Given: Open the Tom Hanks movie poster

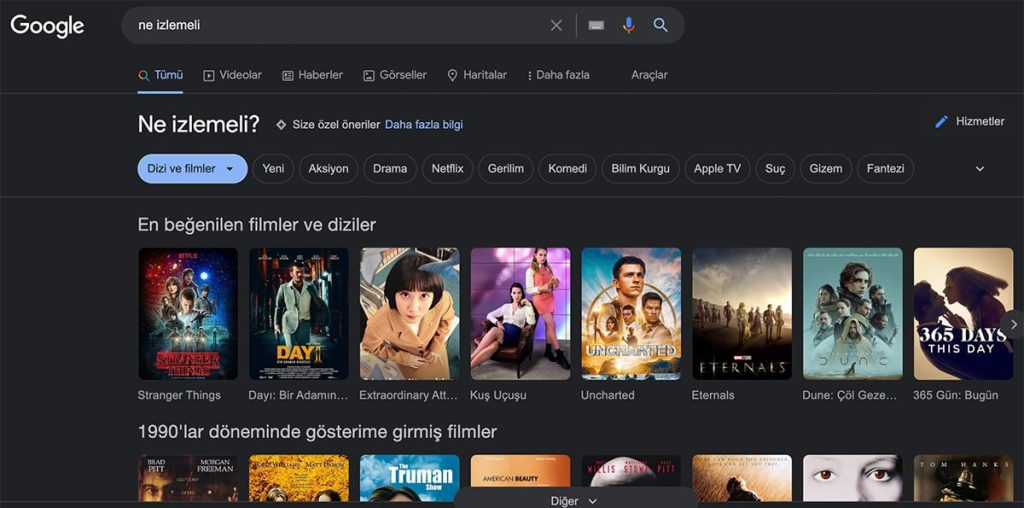Looking at the screenshot, I should [x=963, y=478].
